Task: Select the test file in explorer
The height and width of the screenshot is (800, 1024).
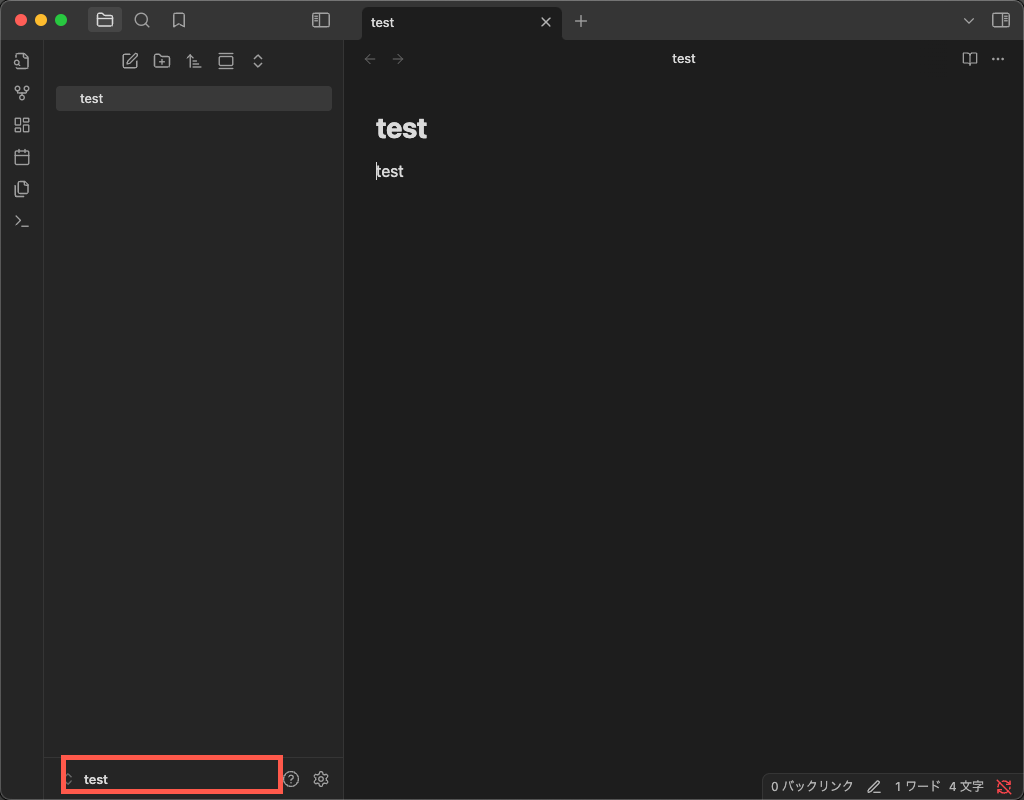Action: tap(194, 99)
